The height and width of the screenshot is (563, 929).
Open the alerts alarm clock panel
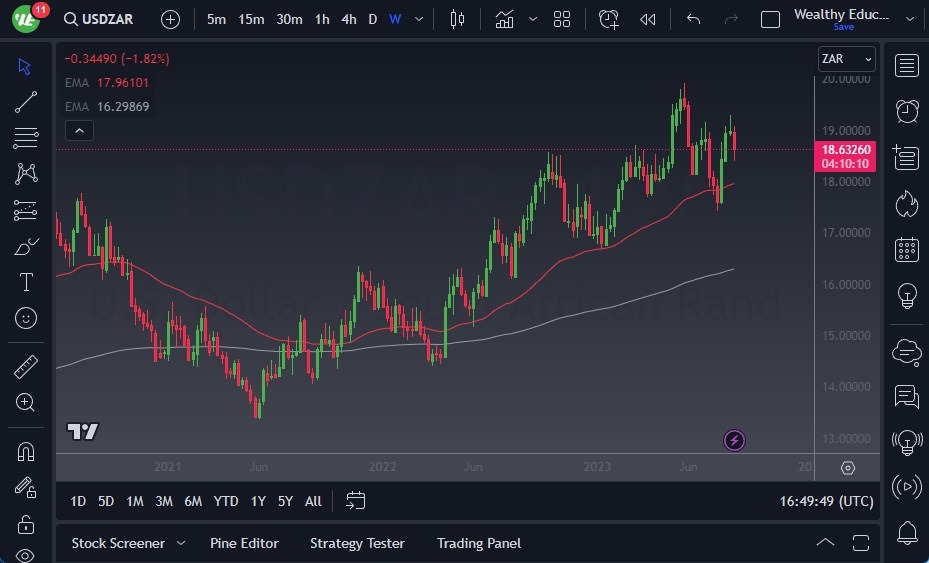coord(907,111)
